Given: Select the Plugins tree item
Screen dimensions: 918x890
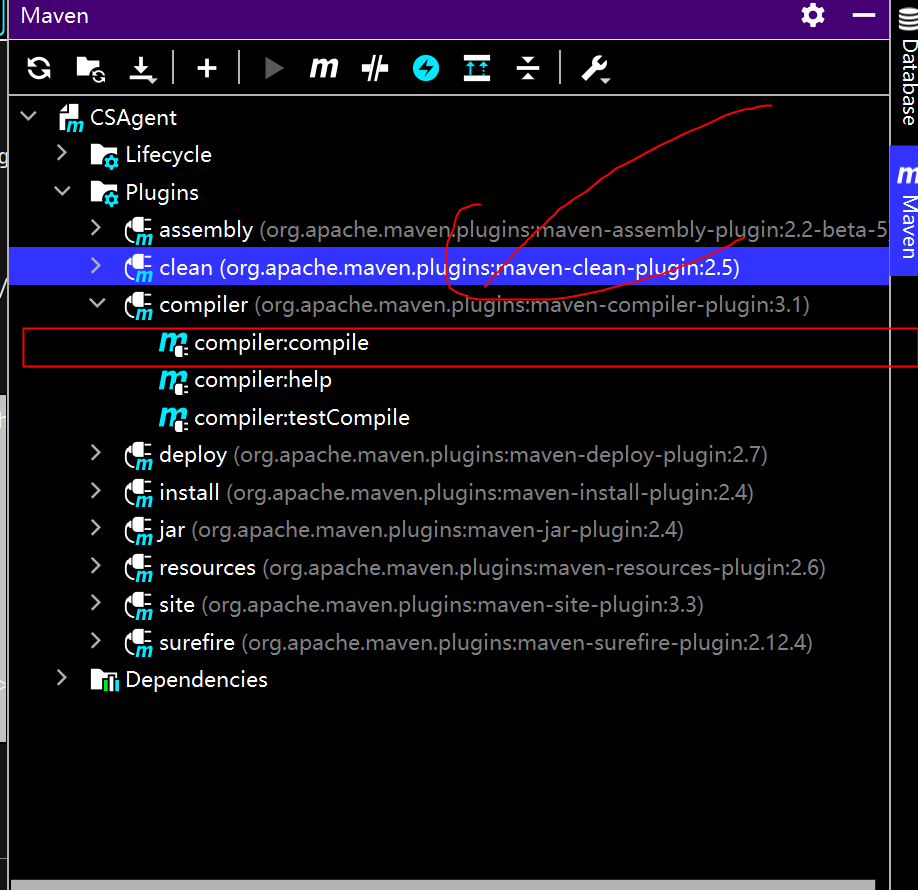Looking at the screenshot, I should [162, 193].
